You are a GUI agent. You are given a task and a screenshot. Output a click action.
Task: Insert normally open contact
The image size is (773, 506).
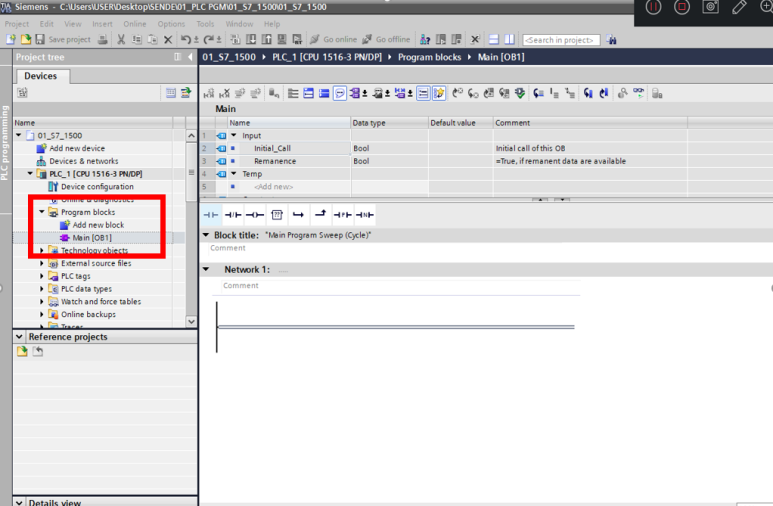pyautogui.click(x=211, y=215)
